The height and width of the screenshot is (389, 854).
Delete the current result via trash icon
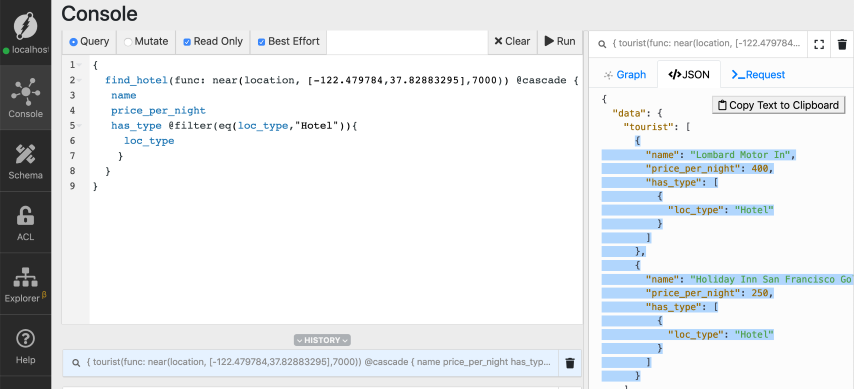[842, 44]
